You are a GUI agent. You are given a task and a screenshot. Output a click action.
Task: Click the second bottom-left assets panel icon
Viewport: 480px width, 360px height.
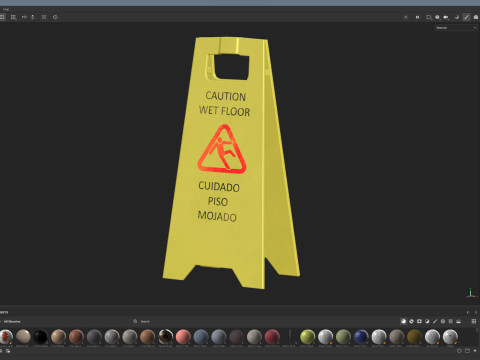pyautogui.click(x=8, y=351)
